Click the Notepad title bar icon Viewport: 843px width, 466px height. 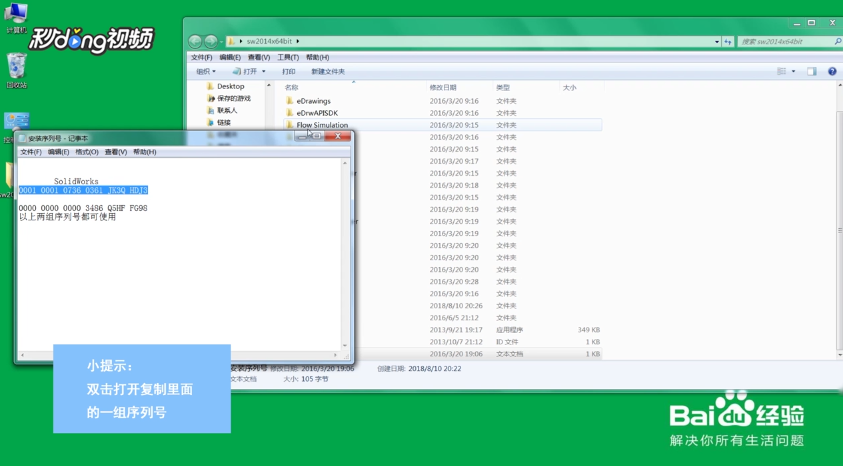[22, 138]
